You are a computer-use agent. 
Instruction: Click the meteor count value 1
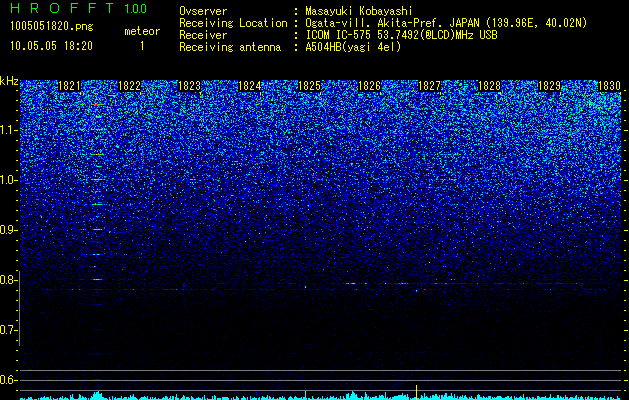(x=142, y=46)
